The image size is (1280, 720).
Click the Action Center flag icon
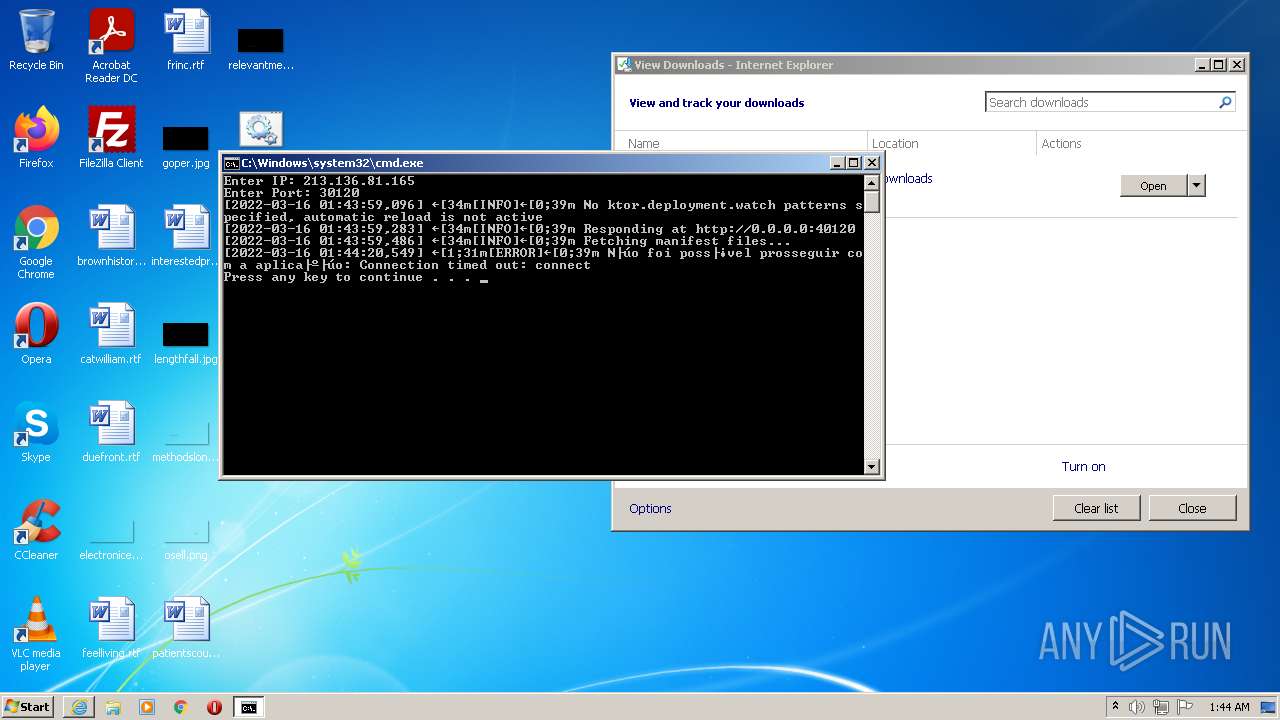(x=1186, y=707)
